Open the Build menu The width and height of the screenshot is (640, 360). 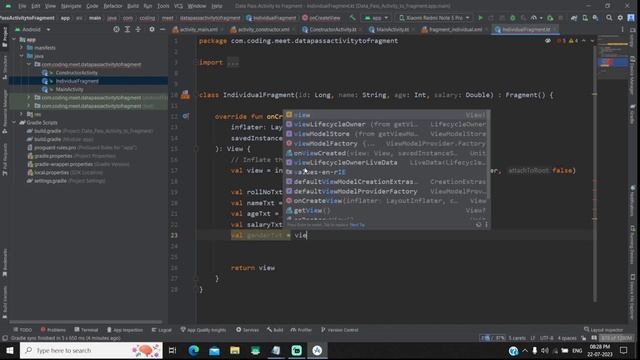[133, 6]
